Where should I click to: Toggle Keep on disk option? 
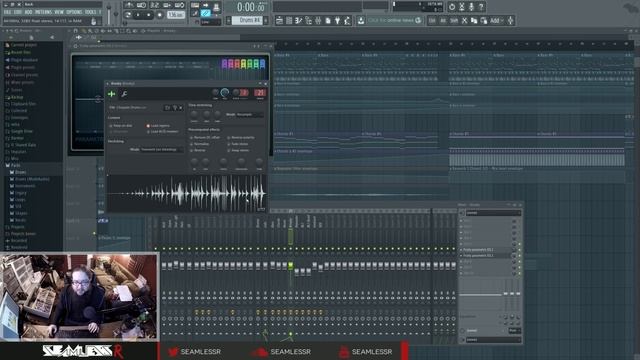pos(121,126)
